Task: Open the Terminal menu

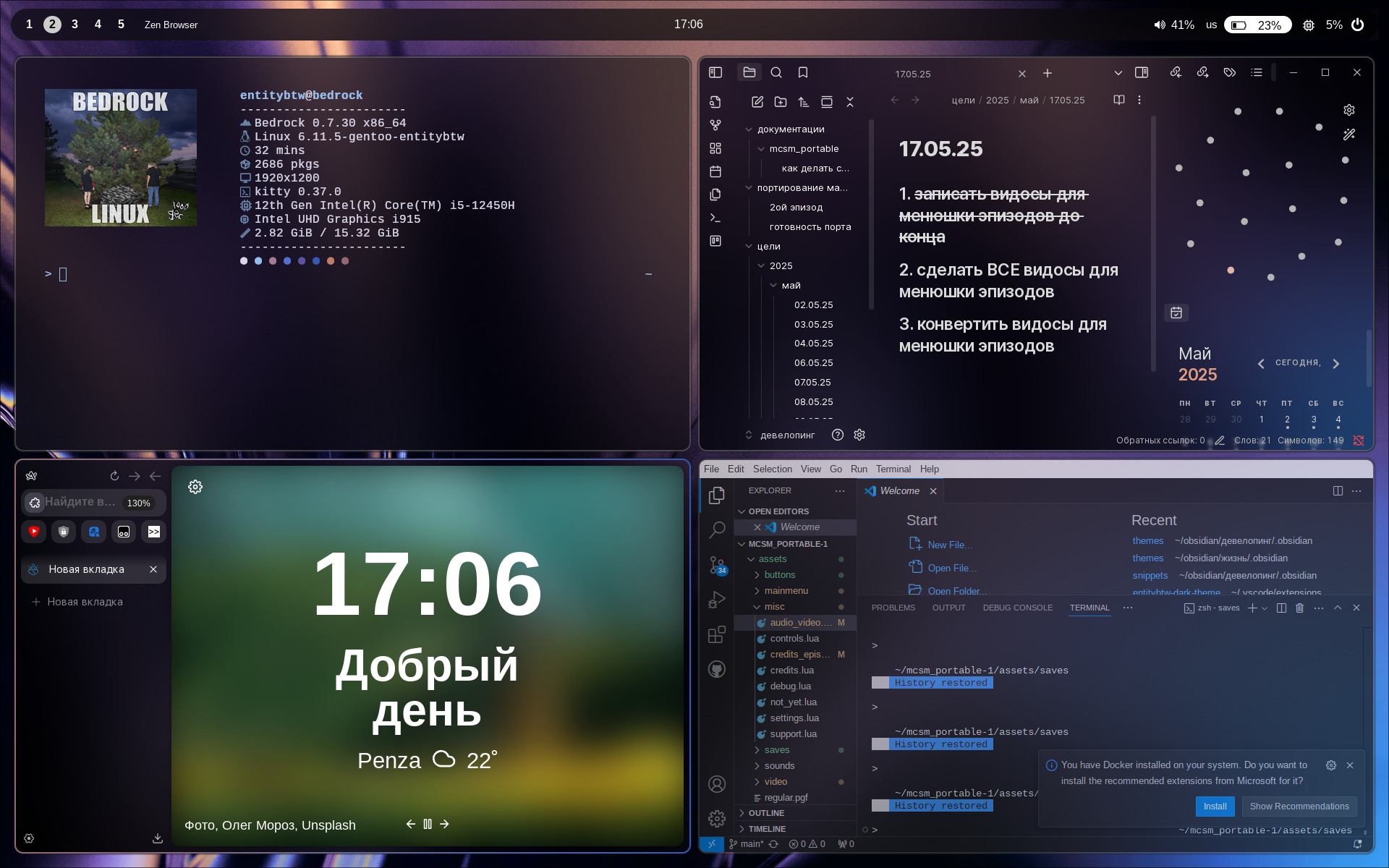Action: tap(893, 469)
